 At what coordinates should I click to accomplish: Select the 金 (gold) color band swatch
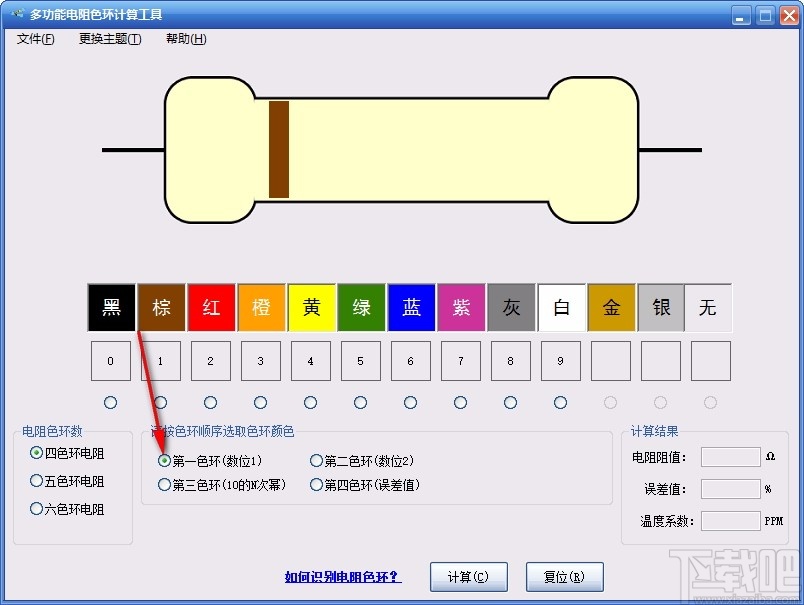pos(611,307)
